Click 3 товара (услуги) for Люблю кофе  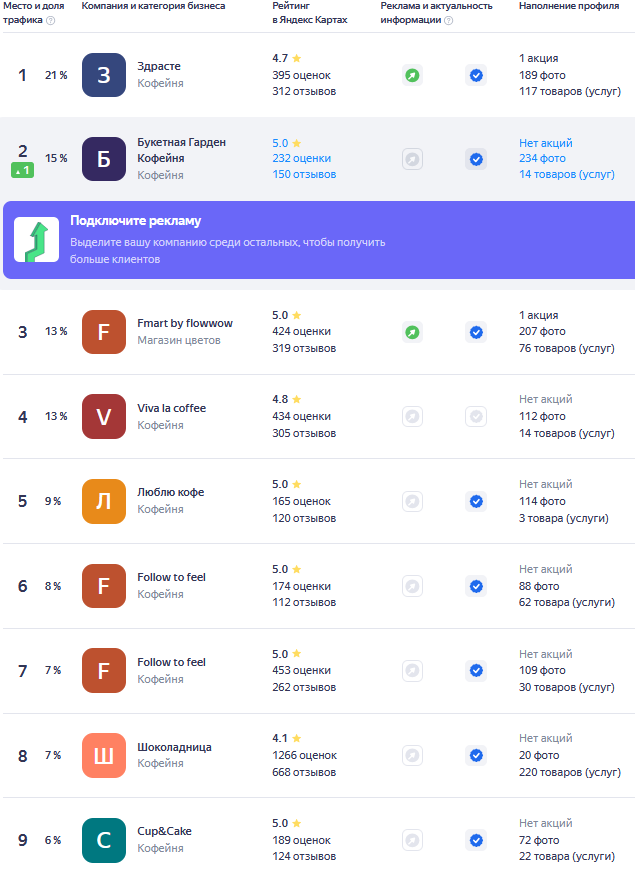point(564,518)
